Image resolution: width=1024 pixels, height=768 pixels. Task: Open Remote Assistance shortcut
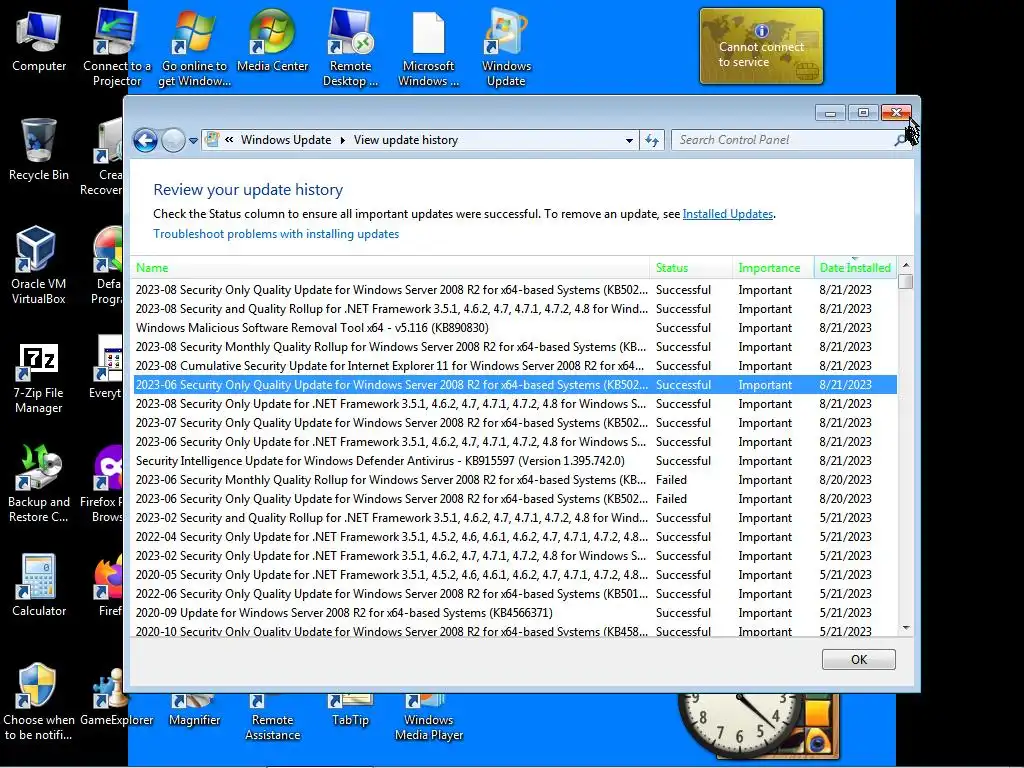(x=272, y=717)
